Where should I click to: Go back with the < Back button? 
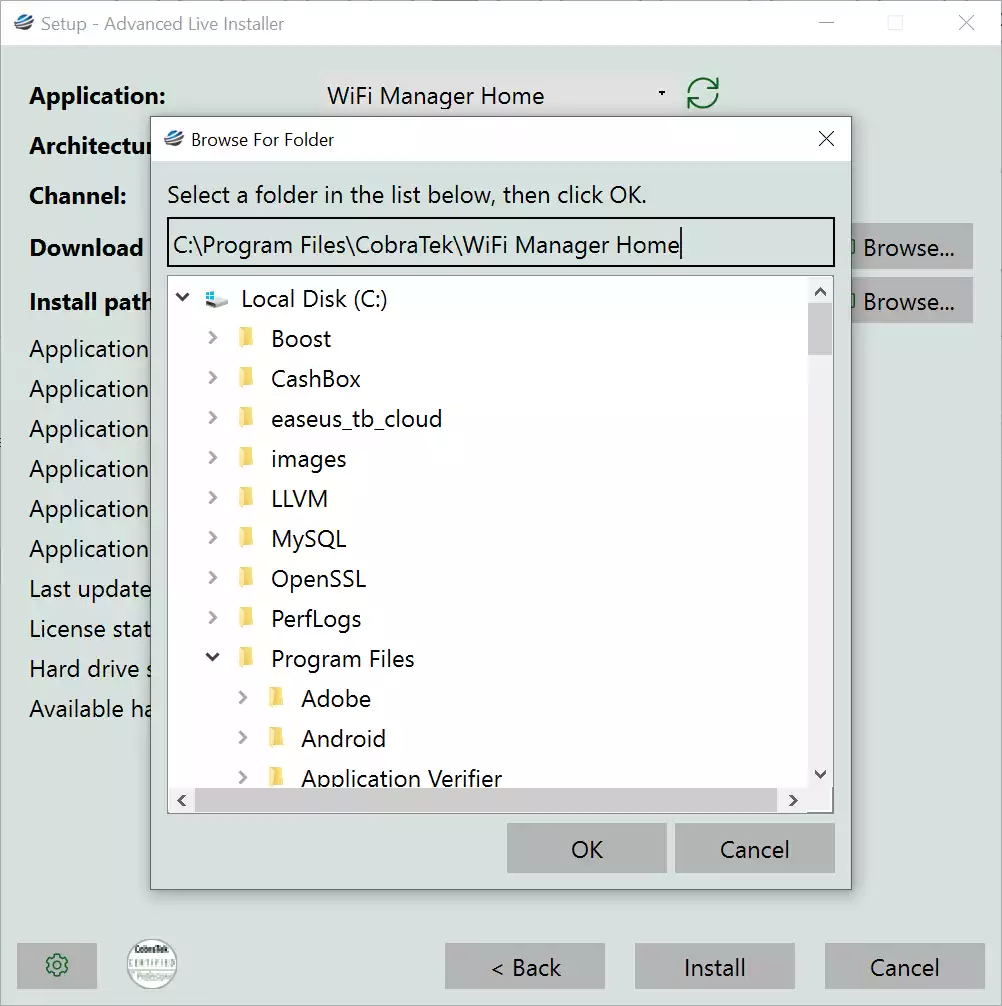coord(525,966)
